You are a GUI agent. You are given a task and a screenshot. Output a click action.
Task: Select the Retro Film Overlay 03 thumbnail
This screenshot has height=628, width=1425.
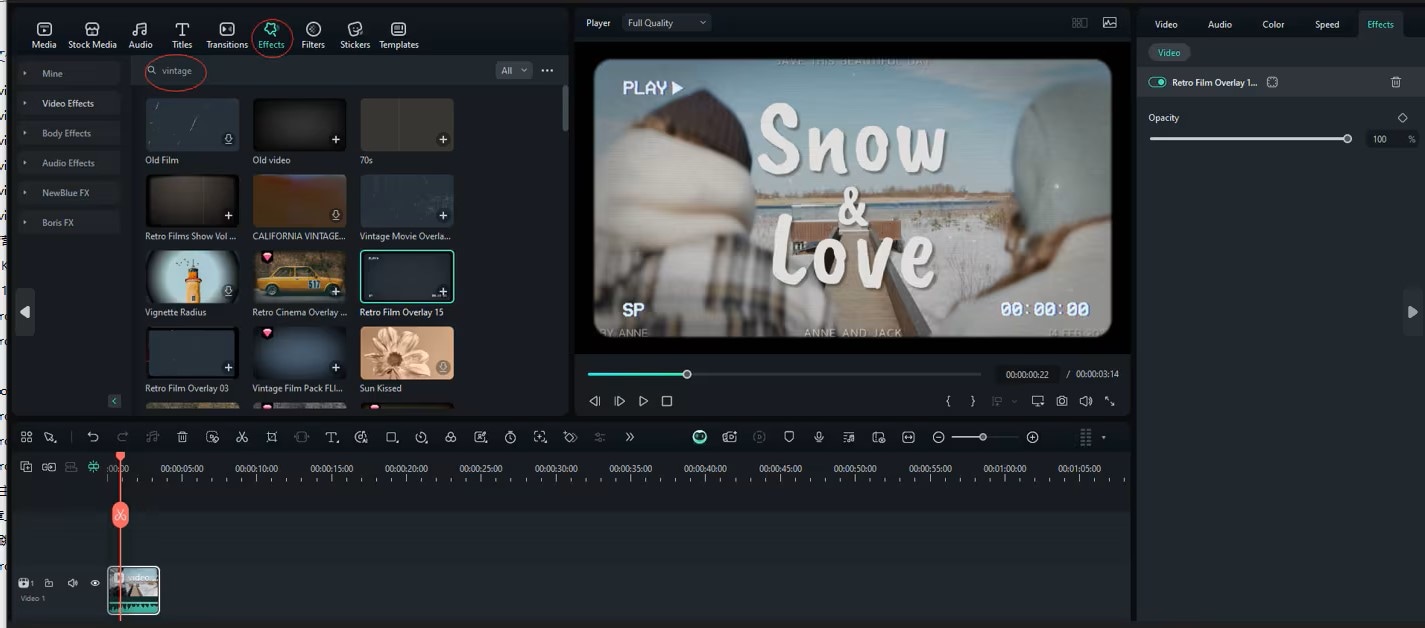pyautogui.click(x=192, y=353)
